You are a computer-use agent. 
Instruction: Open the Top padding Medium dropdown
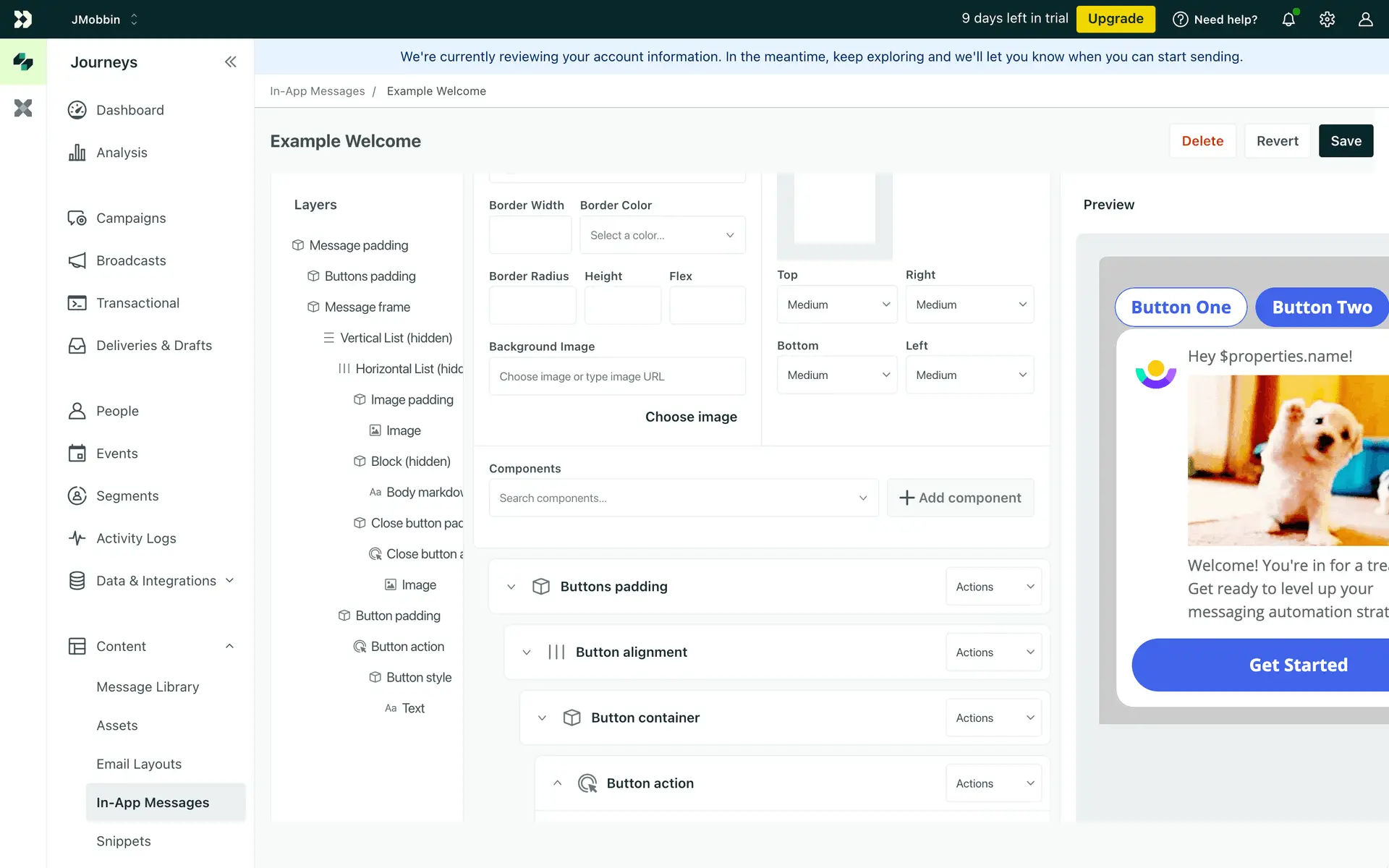coord(837,305)
